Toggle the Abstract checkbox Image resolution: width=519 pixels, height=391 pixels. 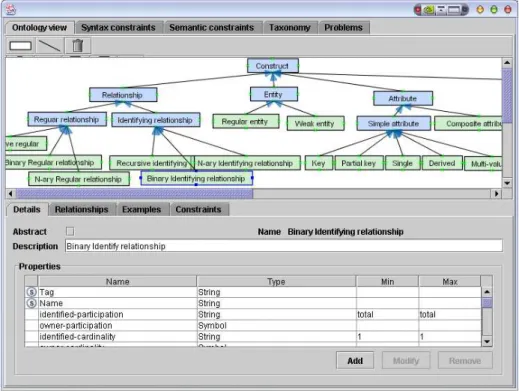pos(70,231)
